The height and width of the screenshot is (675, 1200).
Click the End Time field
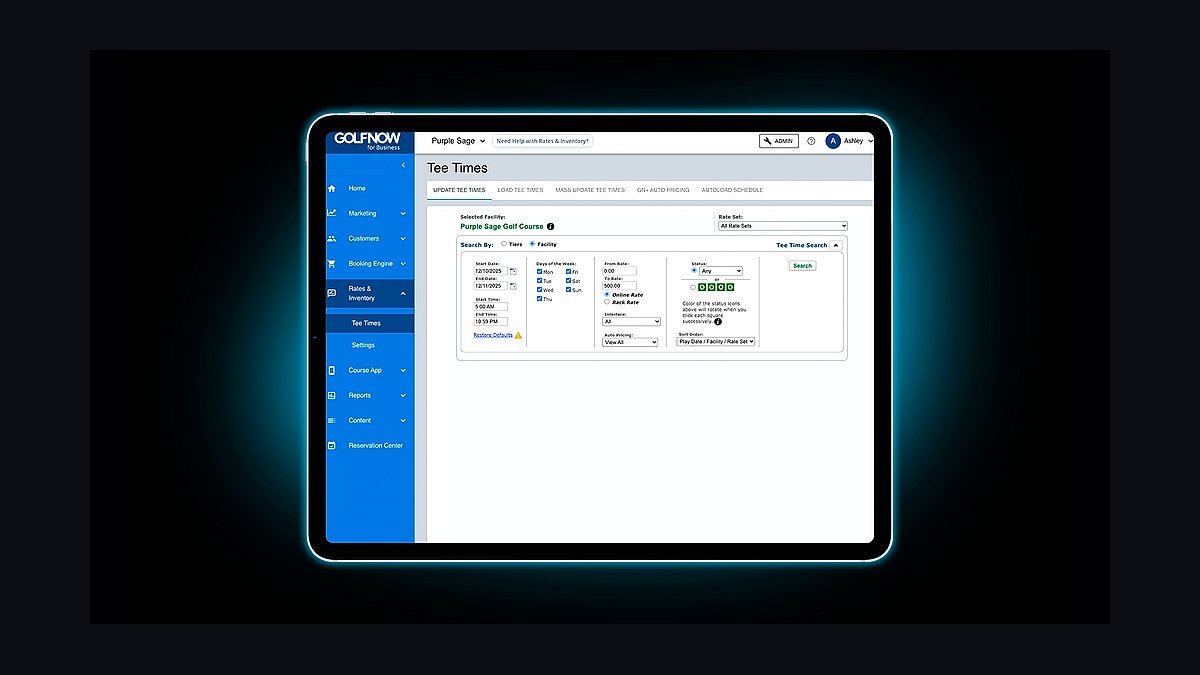[x=490, y=322]
